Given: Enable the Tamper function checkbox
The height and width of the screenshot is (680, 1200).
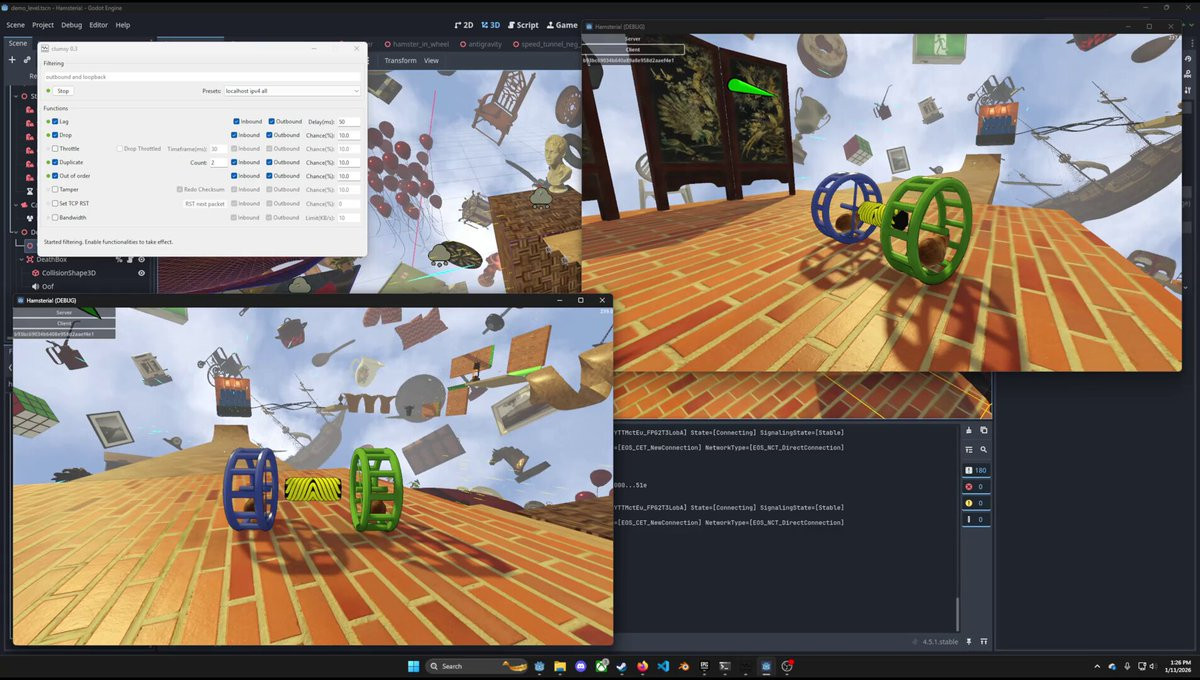Looking at the screenshot, I should coord(55,189).
